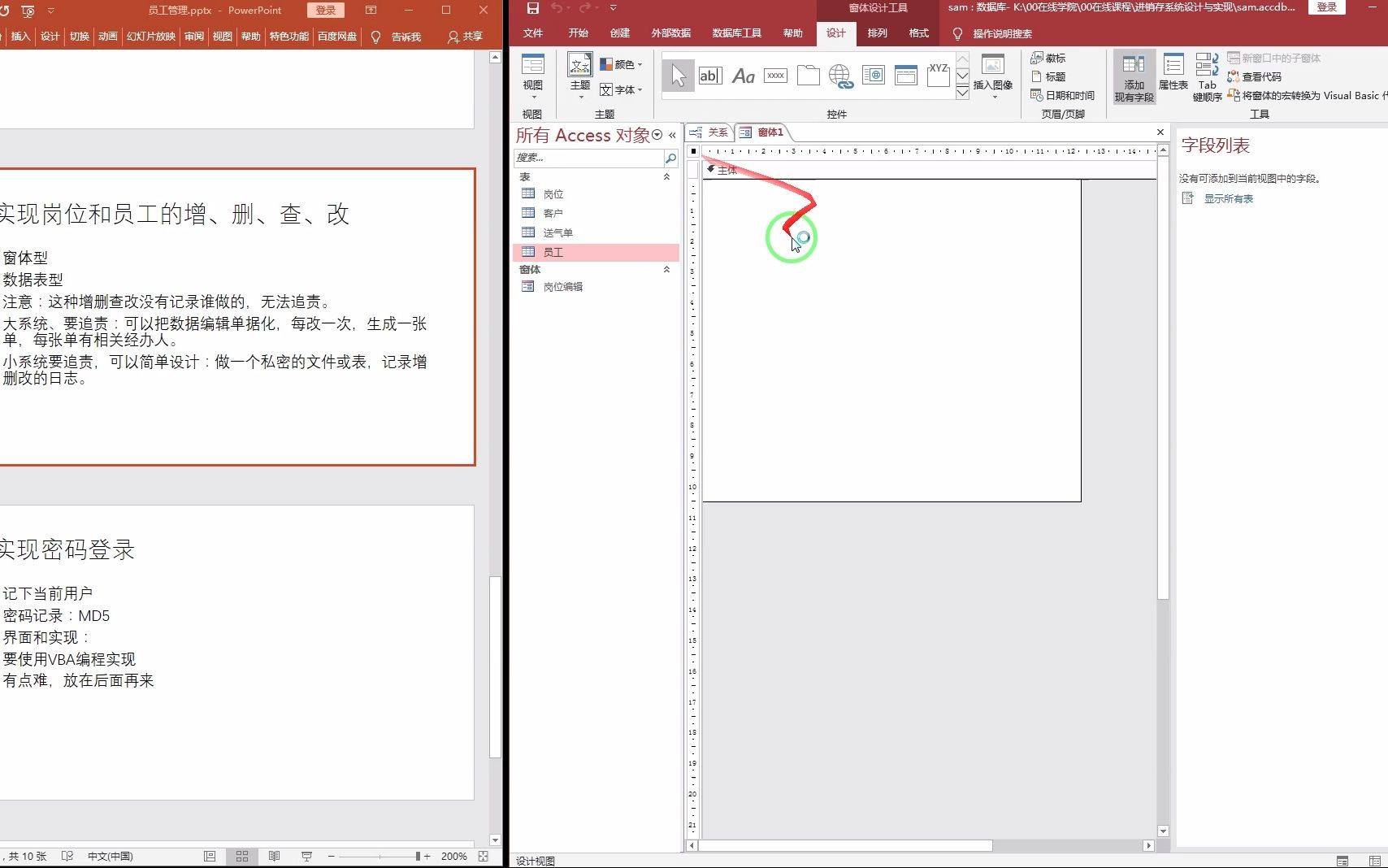This screenshot has width=1388, height=868.
Task: Insert a Title (标题) into the form
Action: 1048,76
